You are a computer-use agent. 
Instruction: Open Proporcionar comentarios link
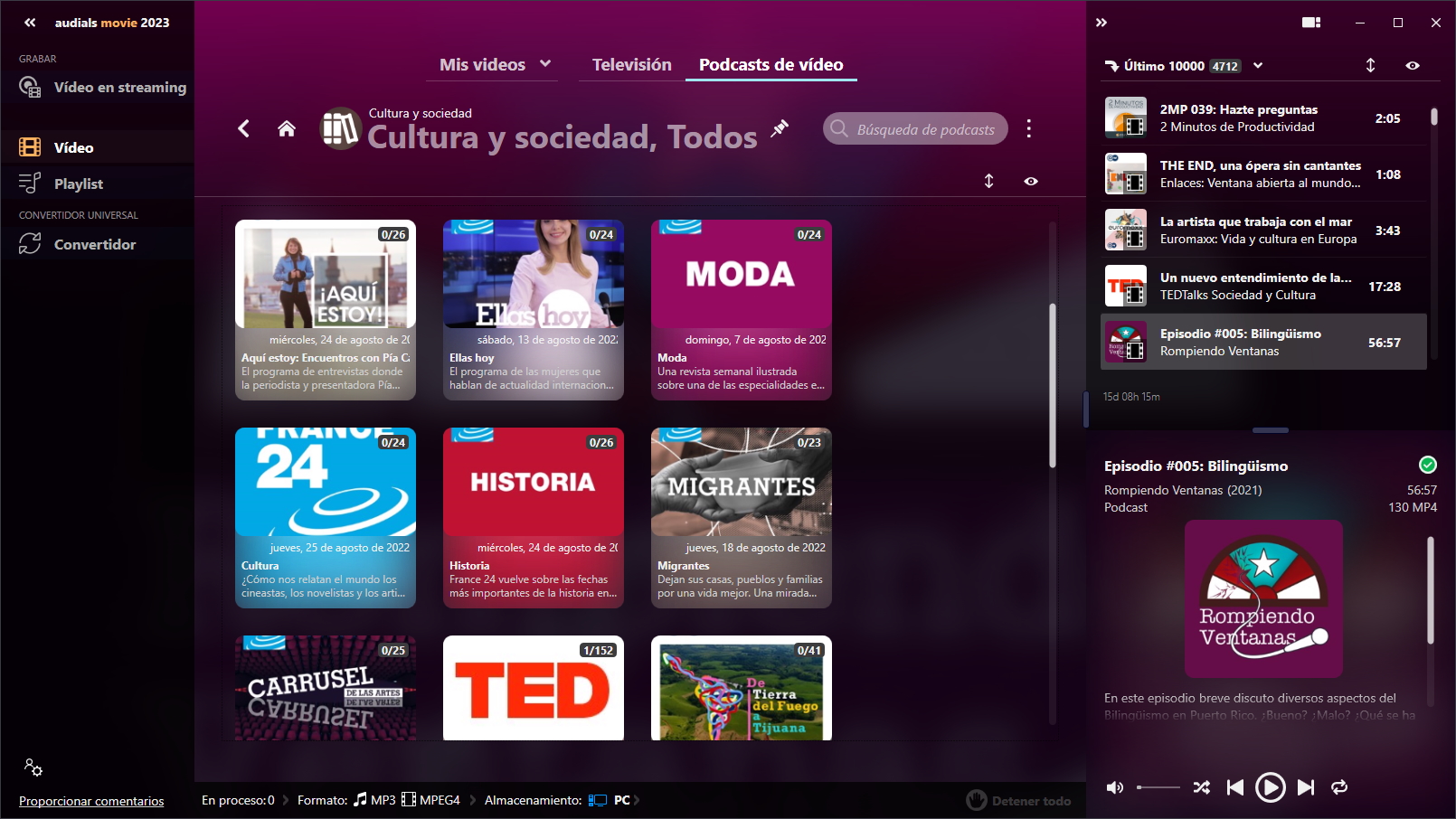pyautogui.click(x=91, y=801)
